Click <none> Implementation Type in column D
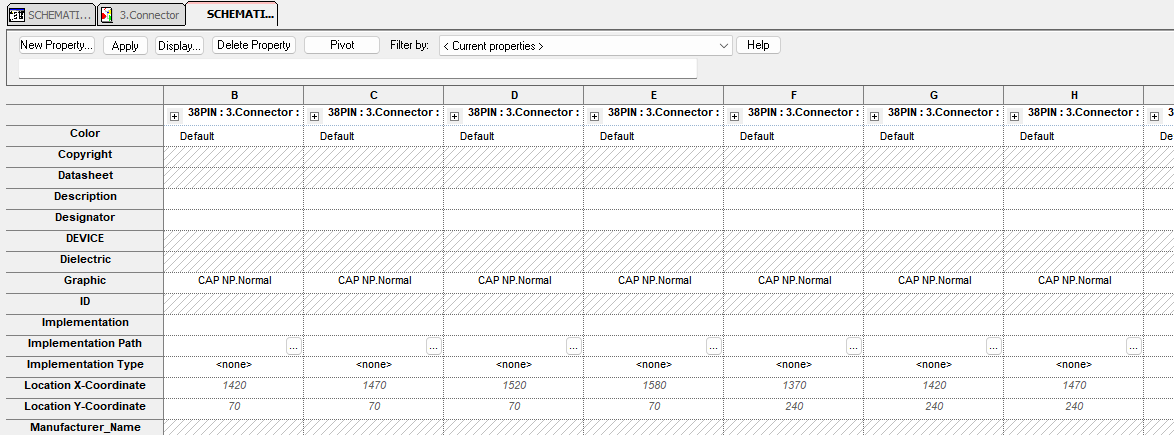Screen dimensions: 1174x435 pos(514,365)
